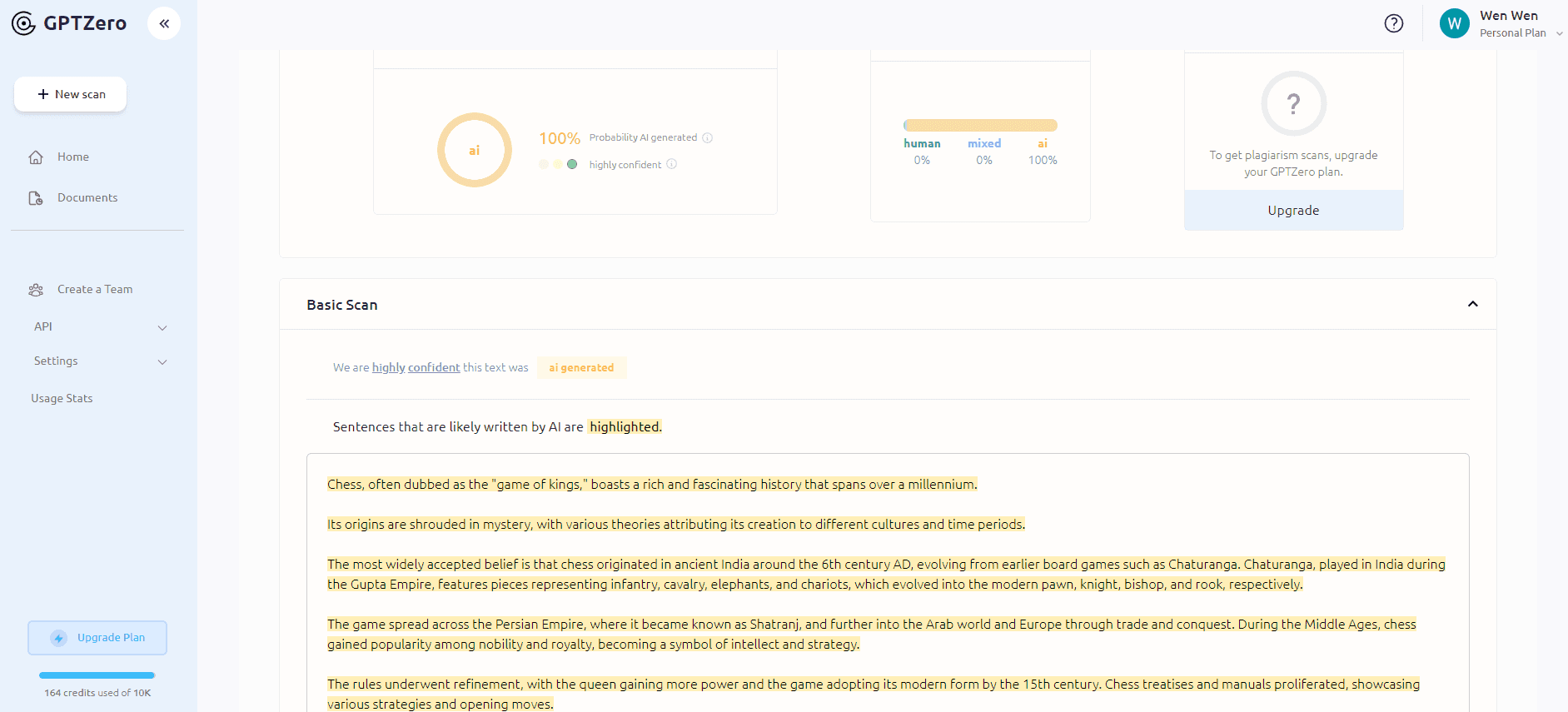The height and width of the screenshot is (712, 1568).
Task: Expand the Settings sidebar section
Action: click(x=162, y=361)
